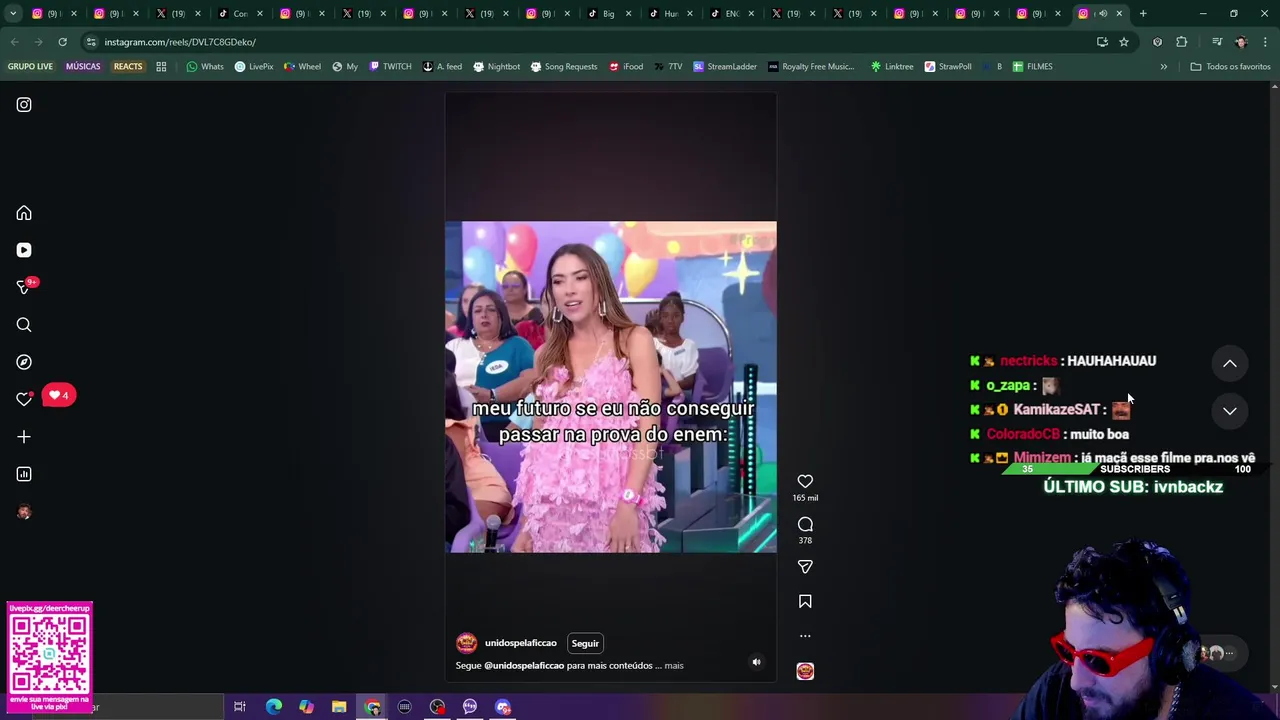Go to Home feed in sidebar
Screen dimensions: 1280x720
(24, 213)
